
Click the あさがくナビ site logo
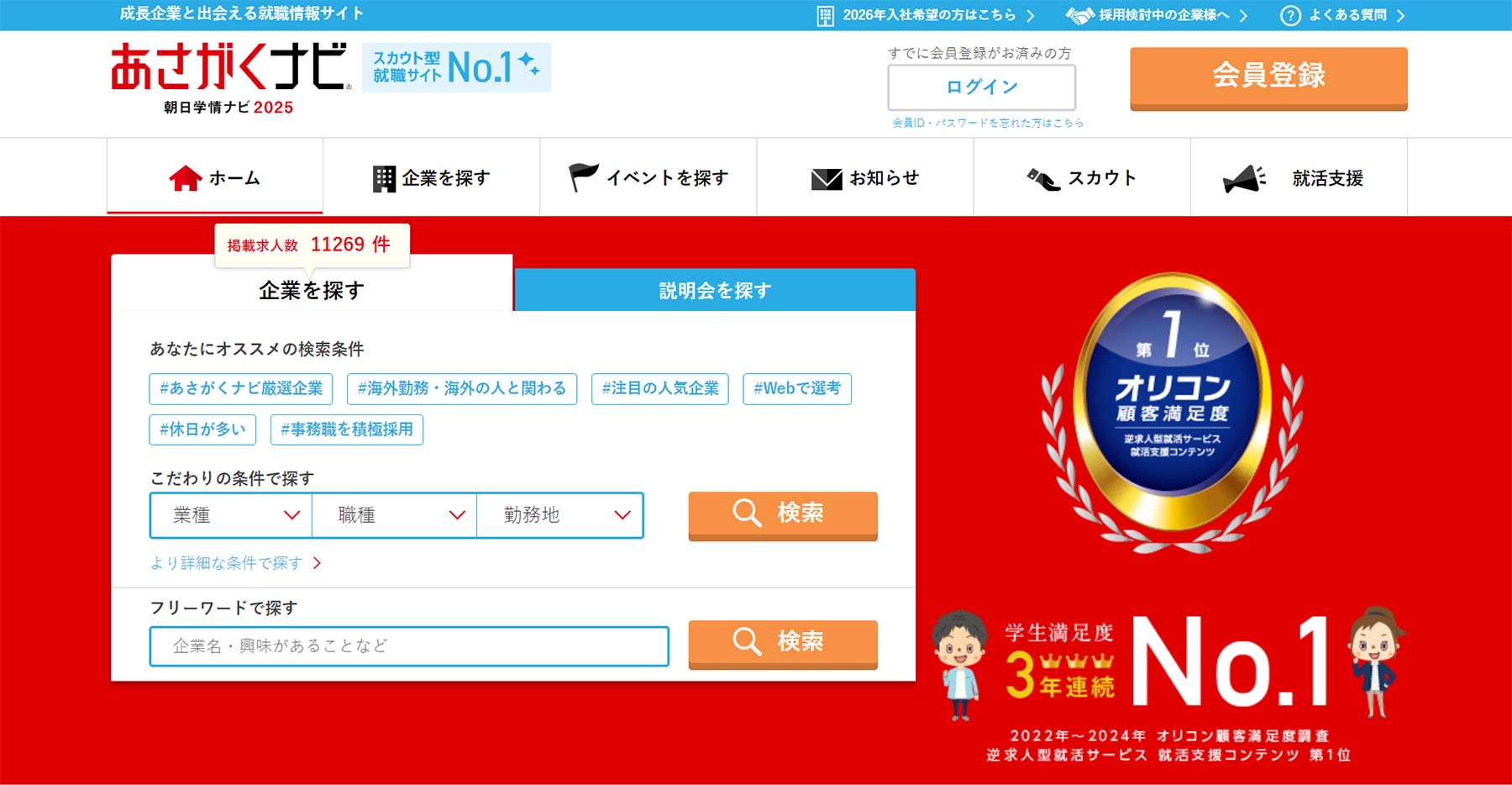click(231, 67)
